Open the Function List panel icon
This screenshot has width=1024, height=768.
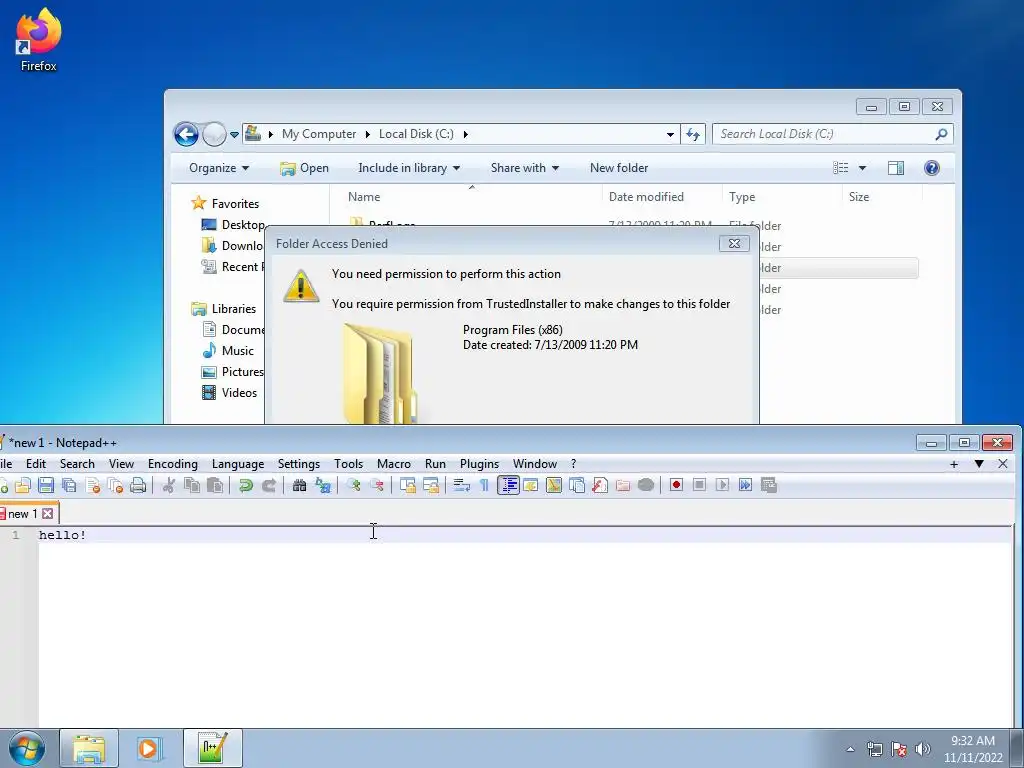click(x=600, y=485)
